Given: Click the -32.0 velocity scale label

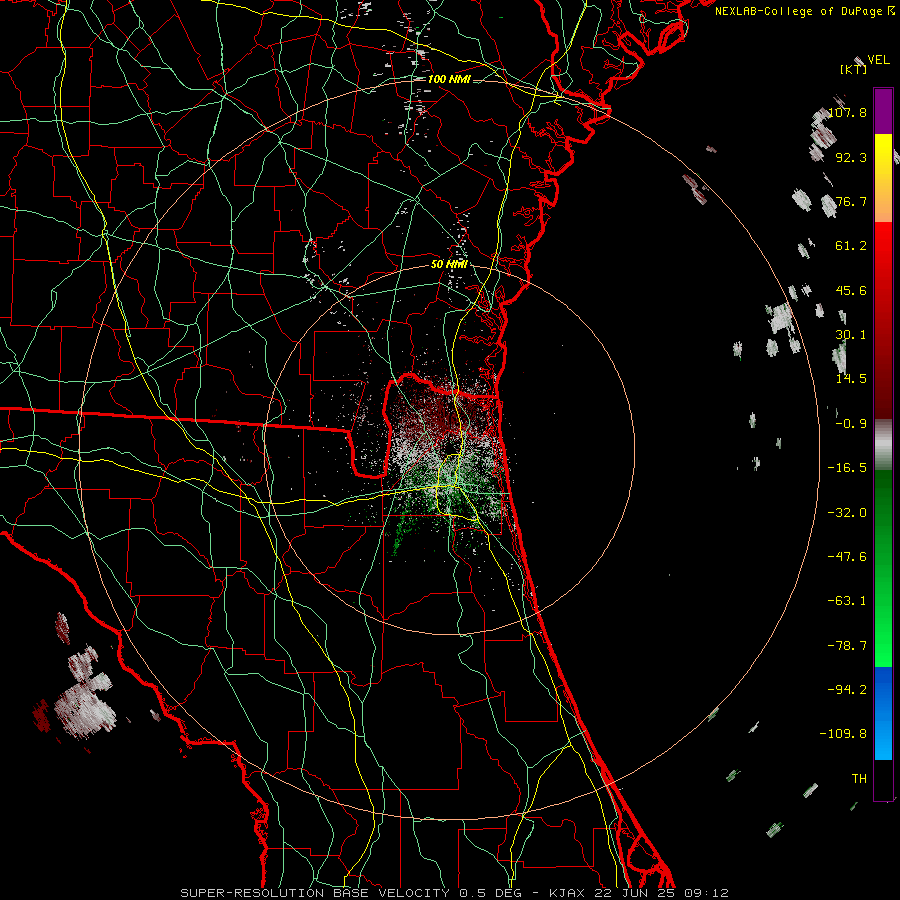Looking at the screenshot, I should (847, 513).
